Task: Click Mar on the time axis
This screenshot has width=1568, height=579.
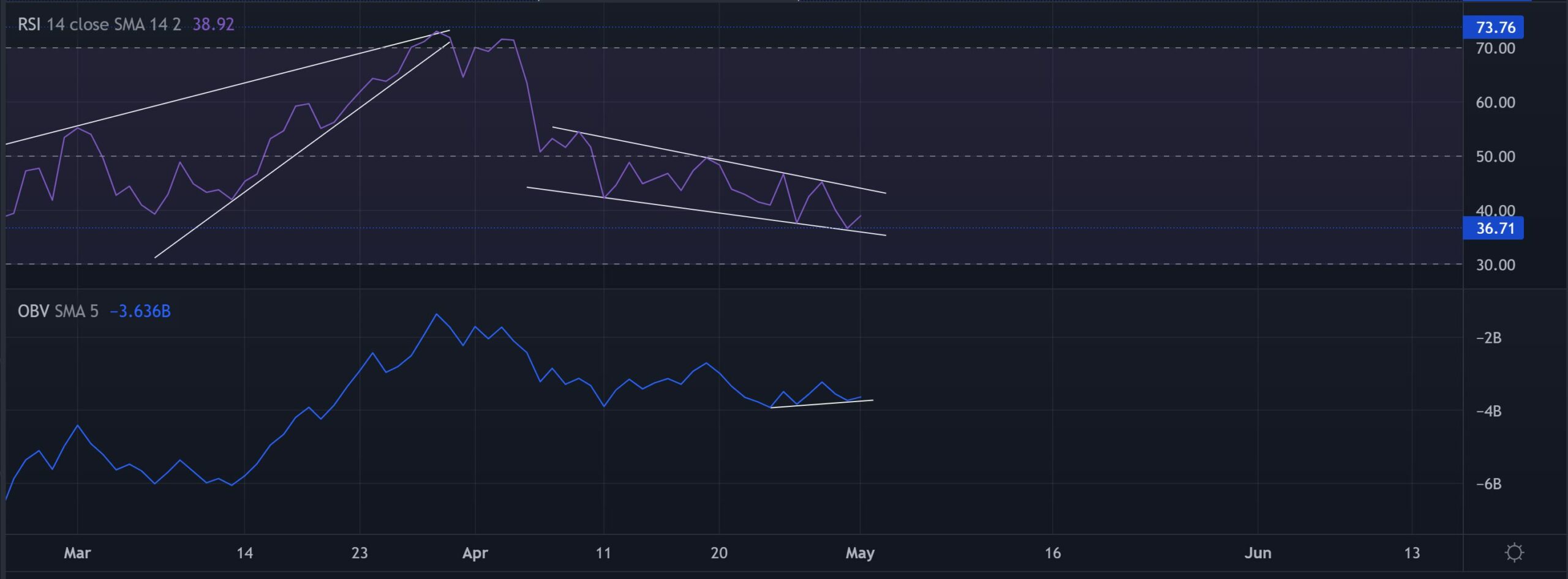Action: click(x=77, y=553)
